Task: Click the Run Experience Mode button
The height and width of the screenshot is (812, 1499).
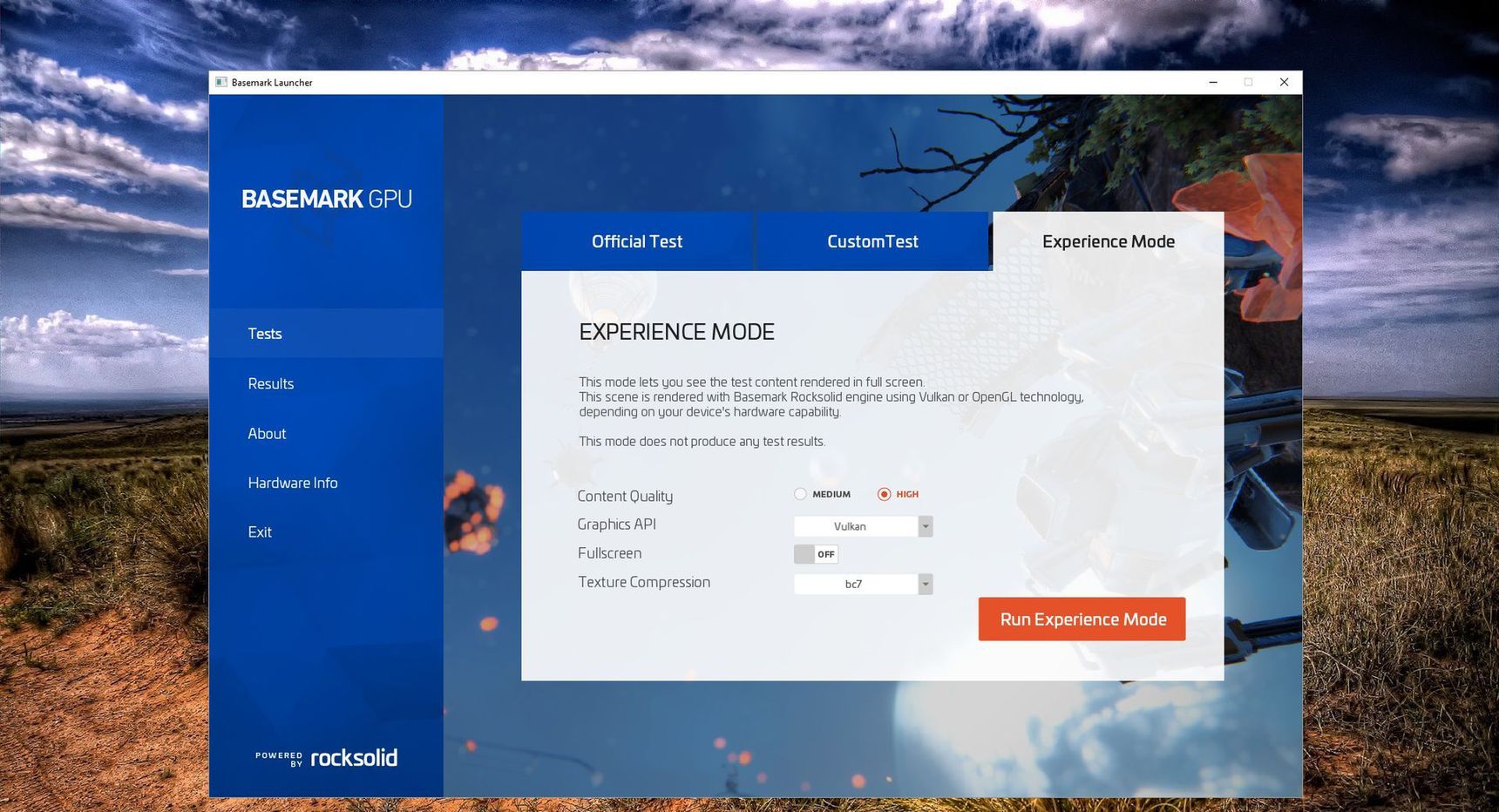Action: (1082, 619)
